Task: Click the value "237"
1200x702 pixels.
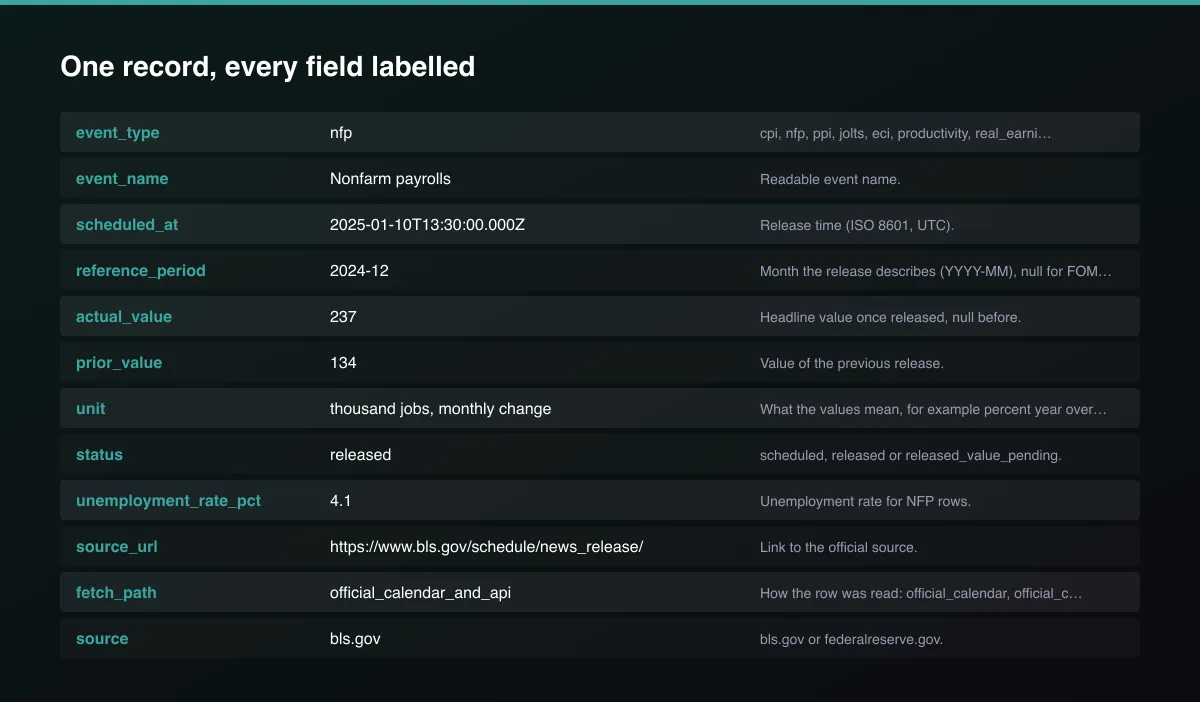Action: 343,317
